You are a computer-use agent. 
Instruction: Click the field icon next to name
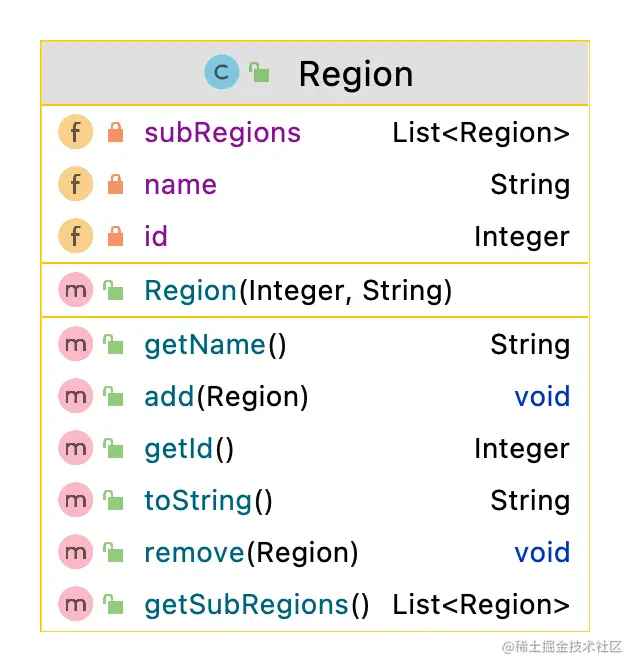pos(76,184)
